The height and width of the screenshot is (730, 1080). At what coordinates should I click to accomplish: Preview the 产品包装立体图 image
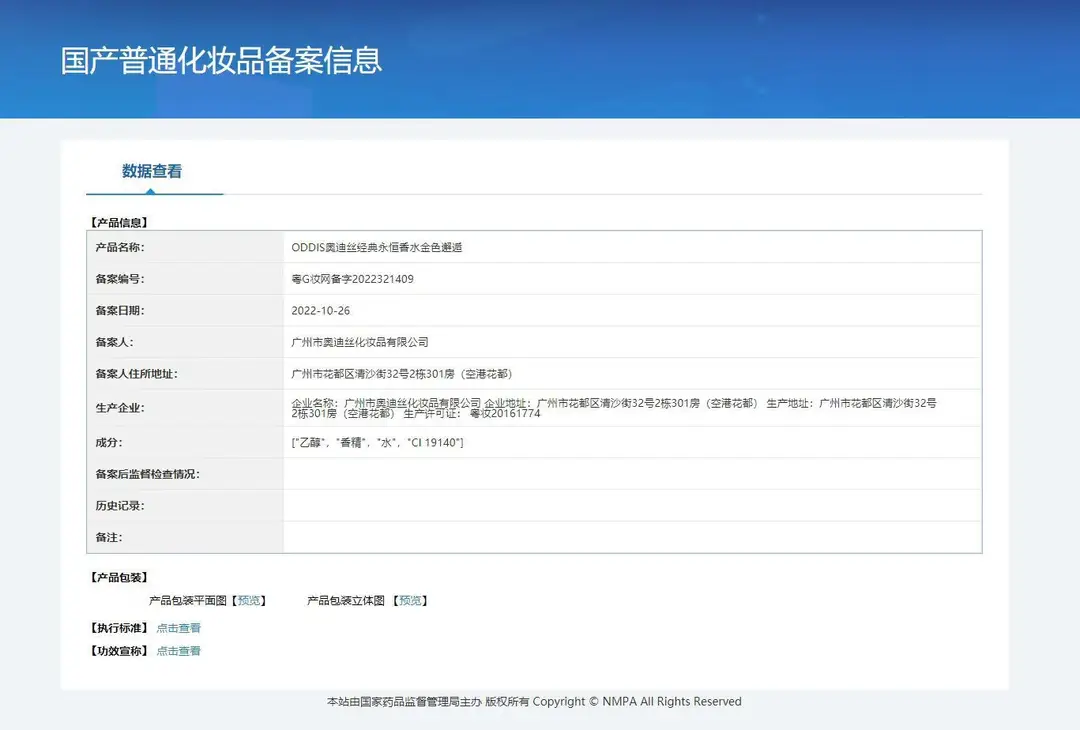coord(411,601)
